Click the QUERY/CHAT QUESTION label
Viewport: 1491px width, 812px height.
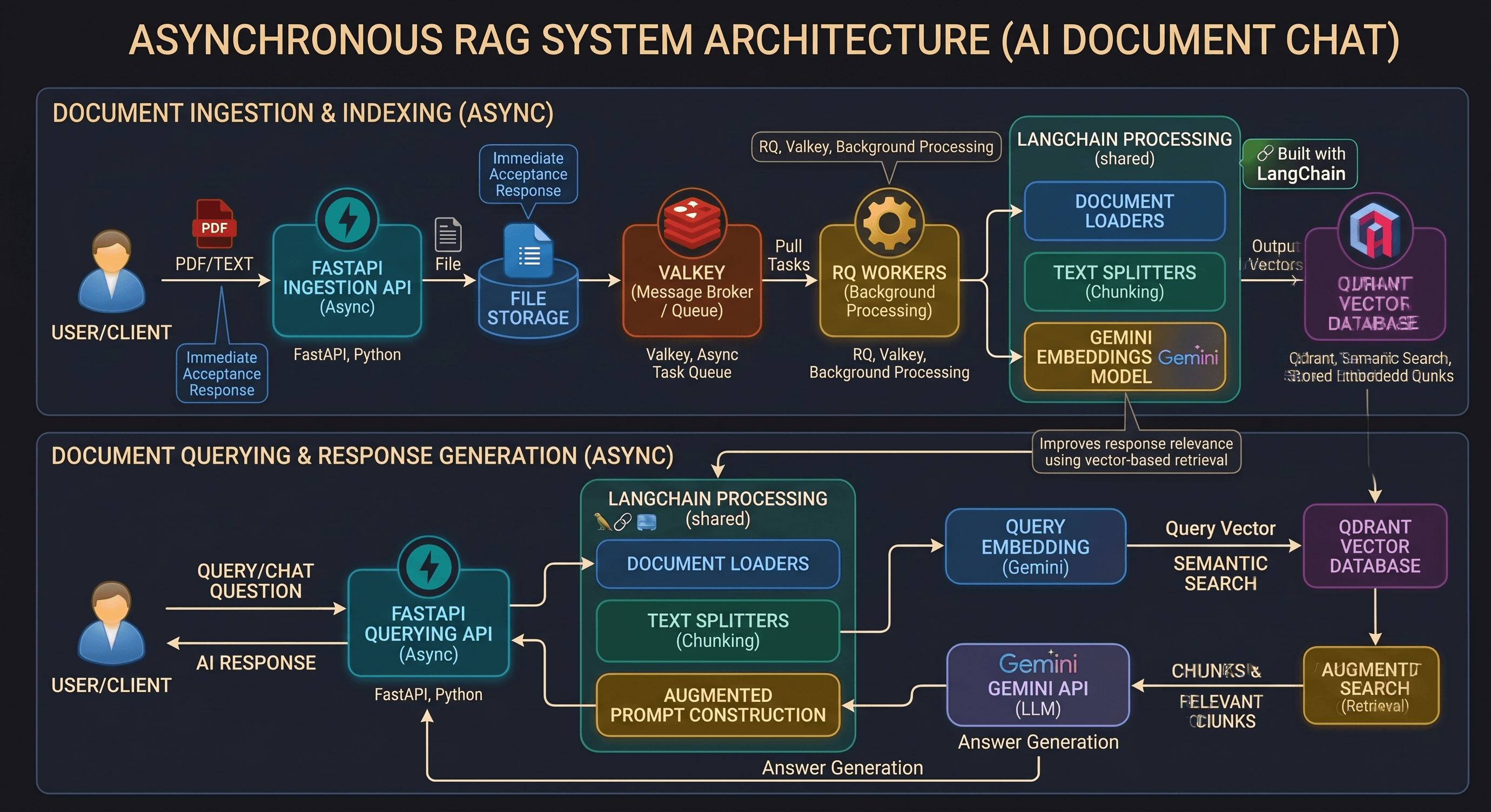(255, 581)
